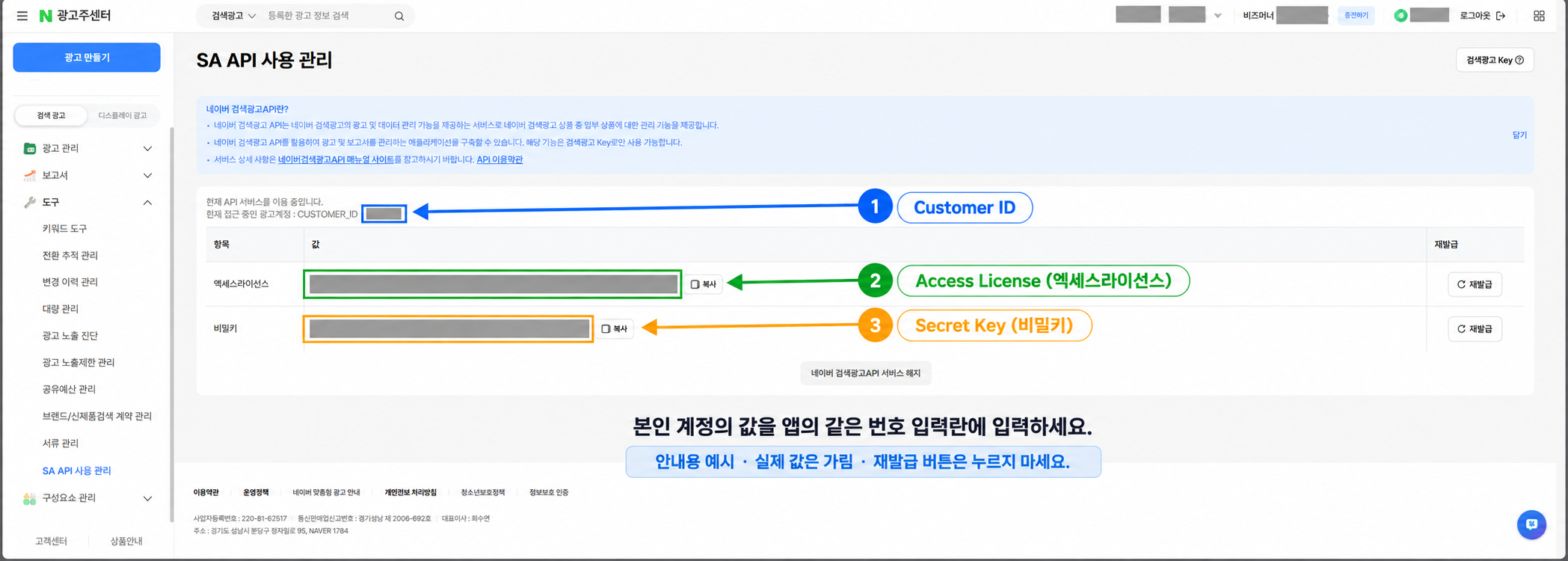Open 공유예산 관리 menu item
The width and height of the screenshot is (1568, 561).
tap(69, 389)
